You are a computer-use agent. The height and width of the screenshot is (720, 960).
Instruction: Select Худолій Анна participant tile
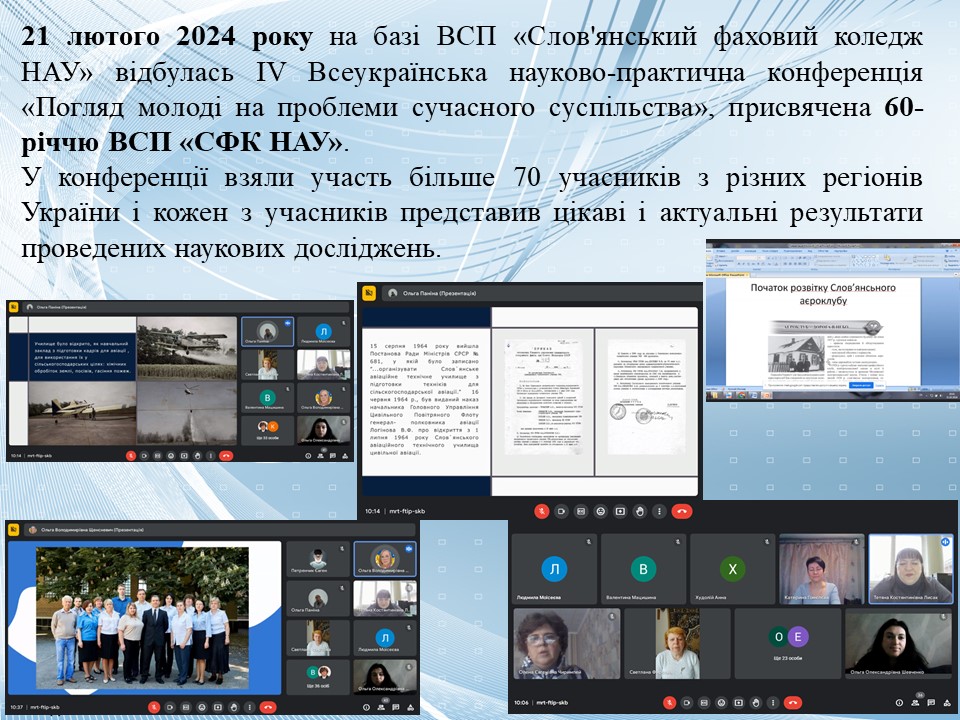[x=732, y=569]
